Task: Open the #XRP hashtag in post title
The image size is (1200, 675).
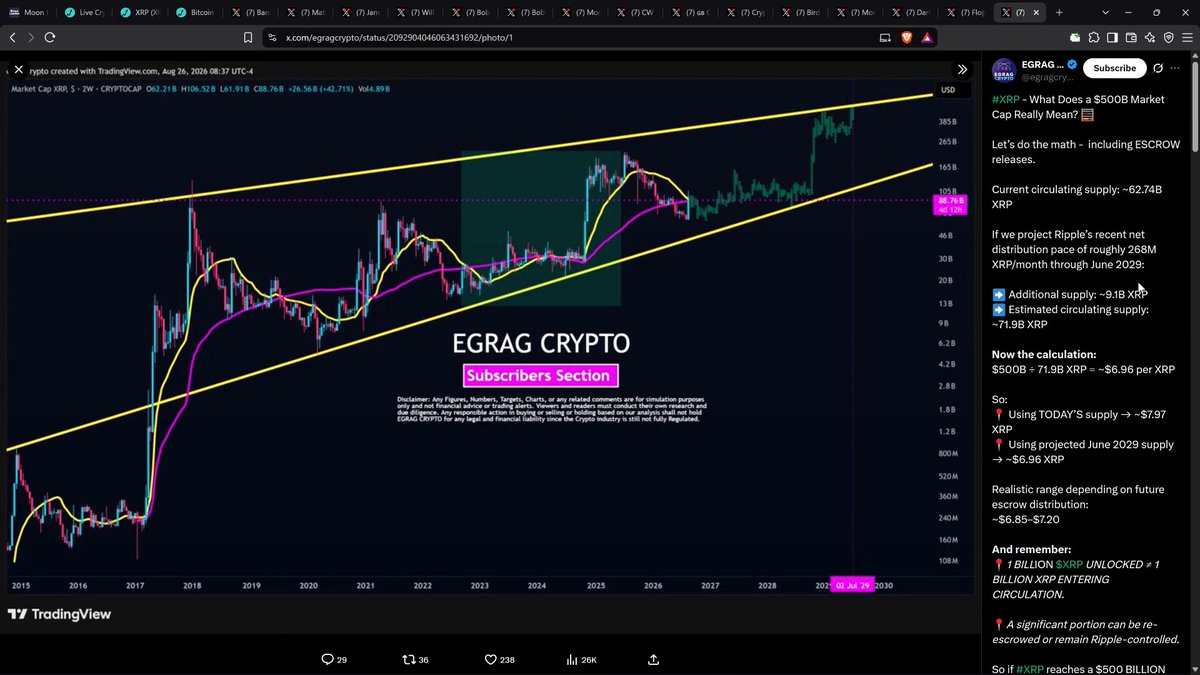Action: point(1006,101)
